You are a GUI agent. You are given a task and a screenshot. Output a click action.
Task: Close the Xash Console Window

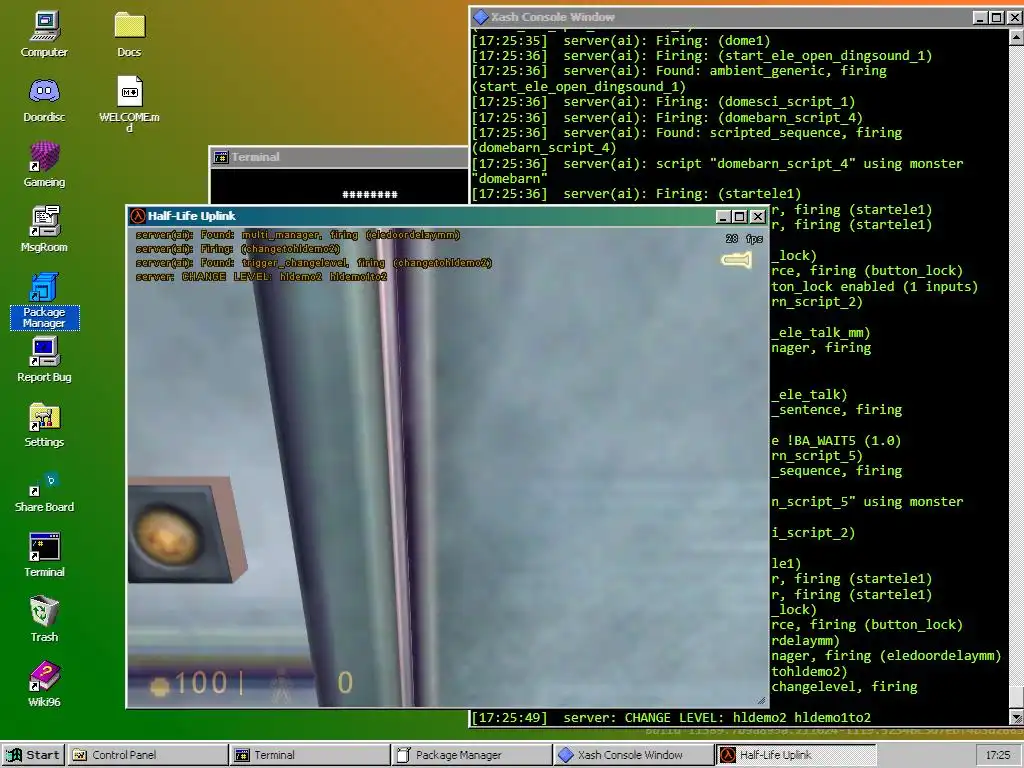click(x=1015, y=18)
